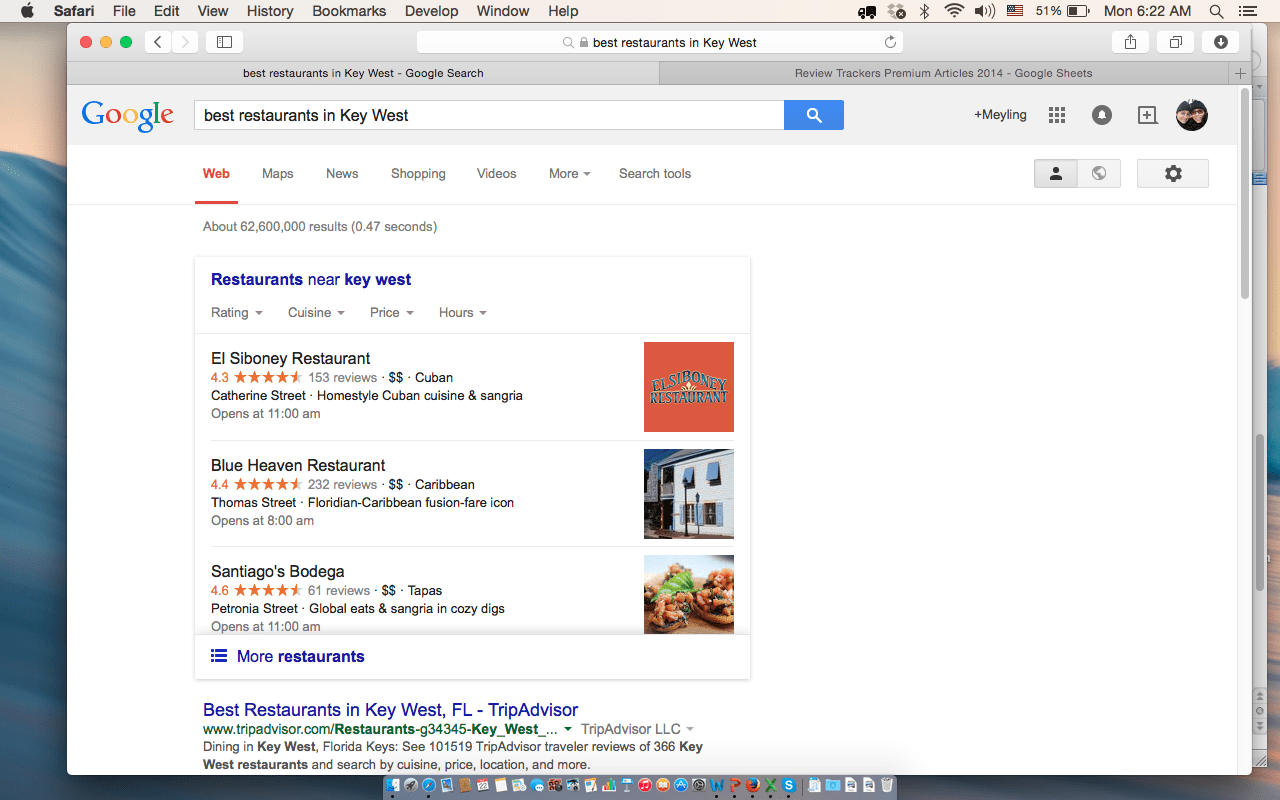Viewport: 1280px width, 800px height.
Task: Expand the Rating filter
Action: tap(237, 312)
